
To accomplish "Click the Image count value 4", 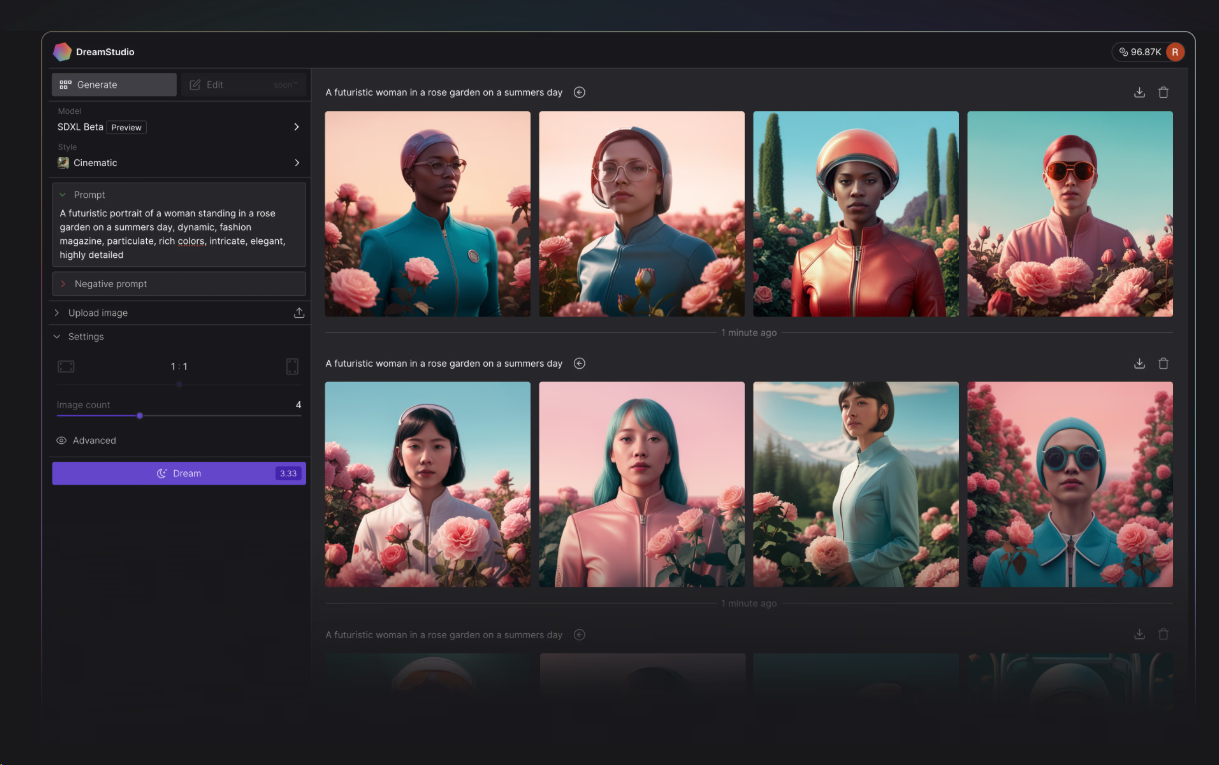I will pyautogui.click(x=298, y=405).
